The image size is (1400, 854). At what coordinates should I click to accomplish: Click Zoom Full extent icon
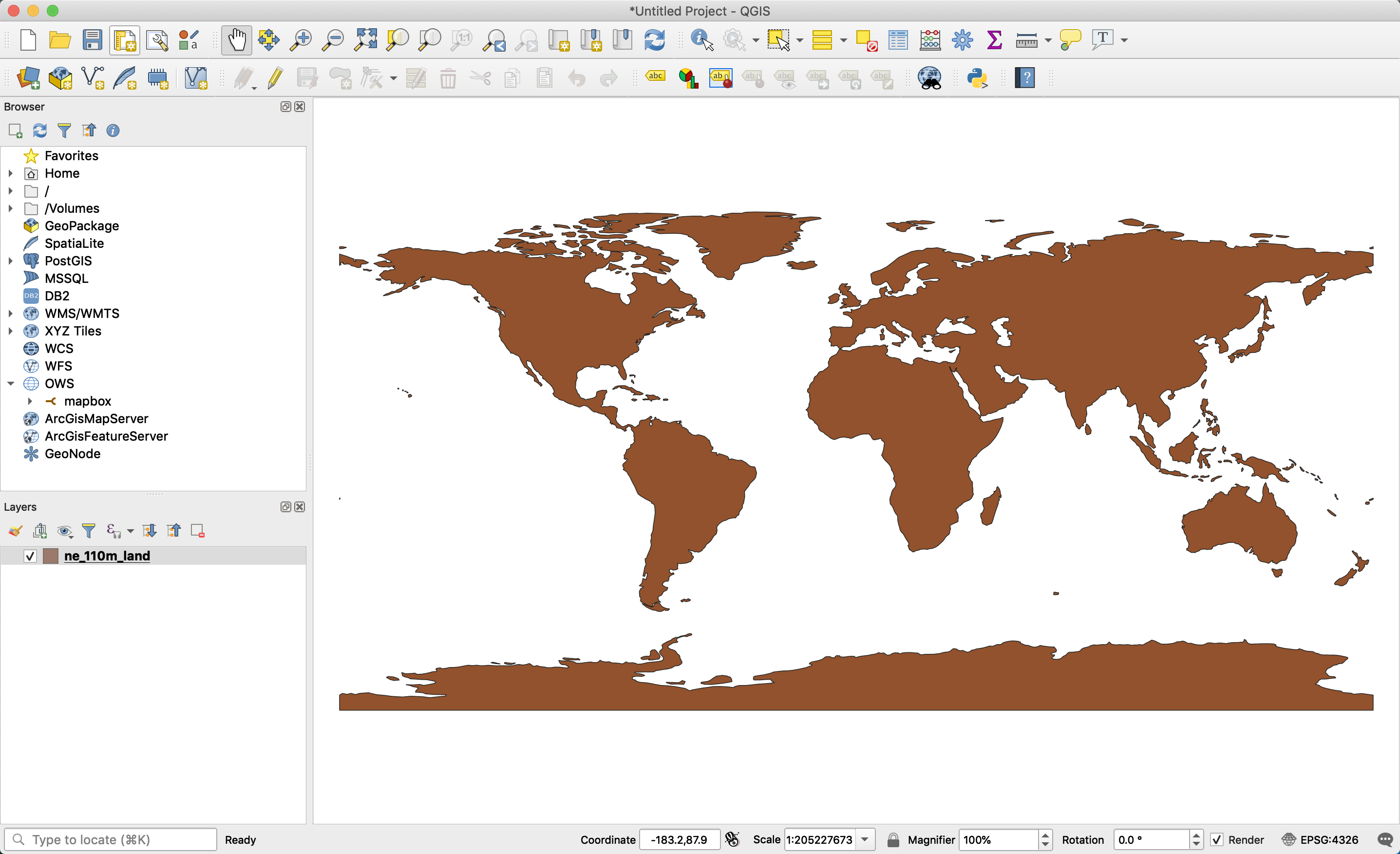pos(365,40)
